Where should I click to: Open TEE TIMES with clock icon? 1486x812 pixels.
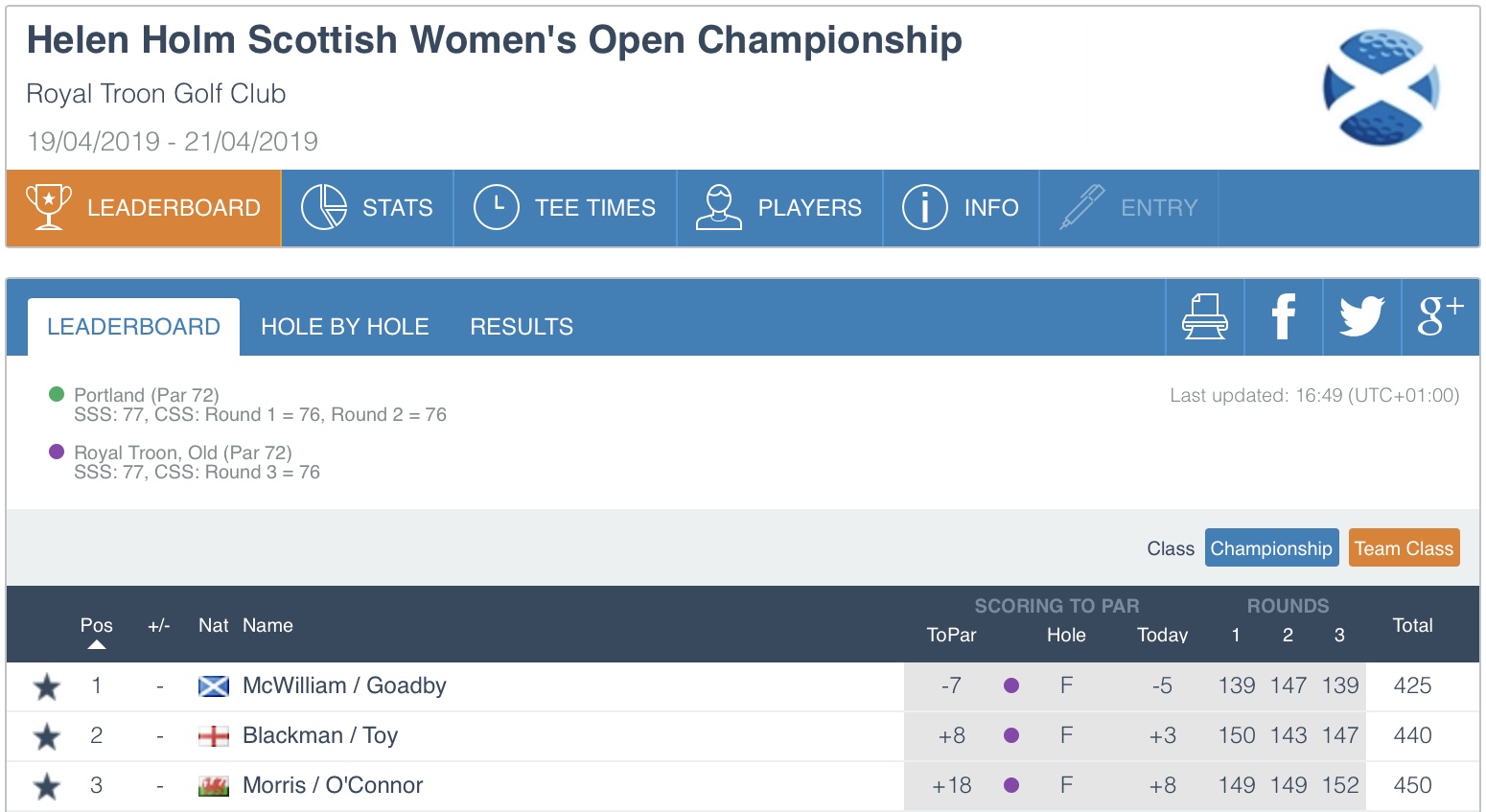pos(566,208)
